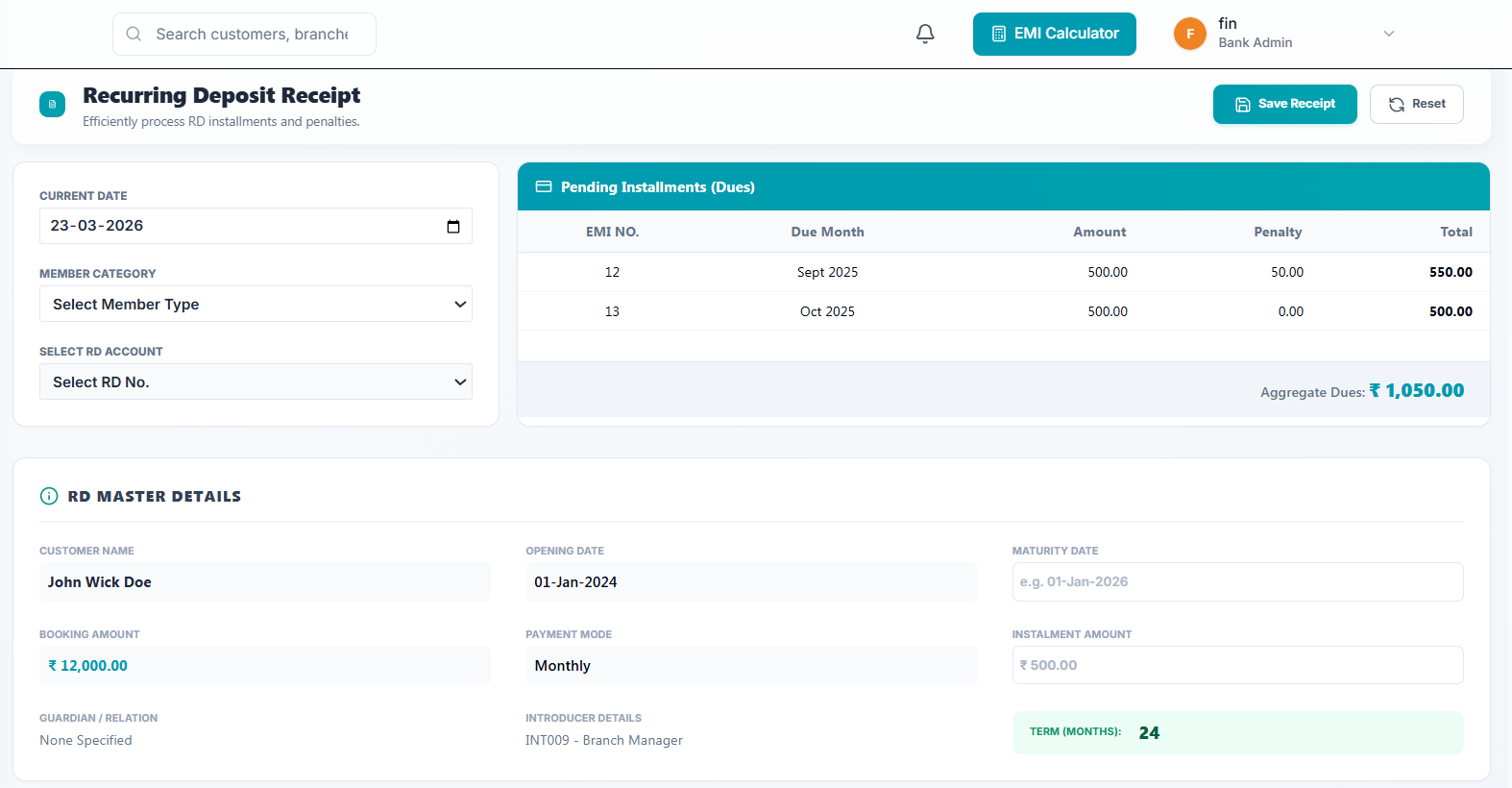This screenshot has height=788, width=1512.
Task: Click the orange F user avatar
Action: (x=1189, y=34)
